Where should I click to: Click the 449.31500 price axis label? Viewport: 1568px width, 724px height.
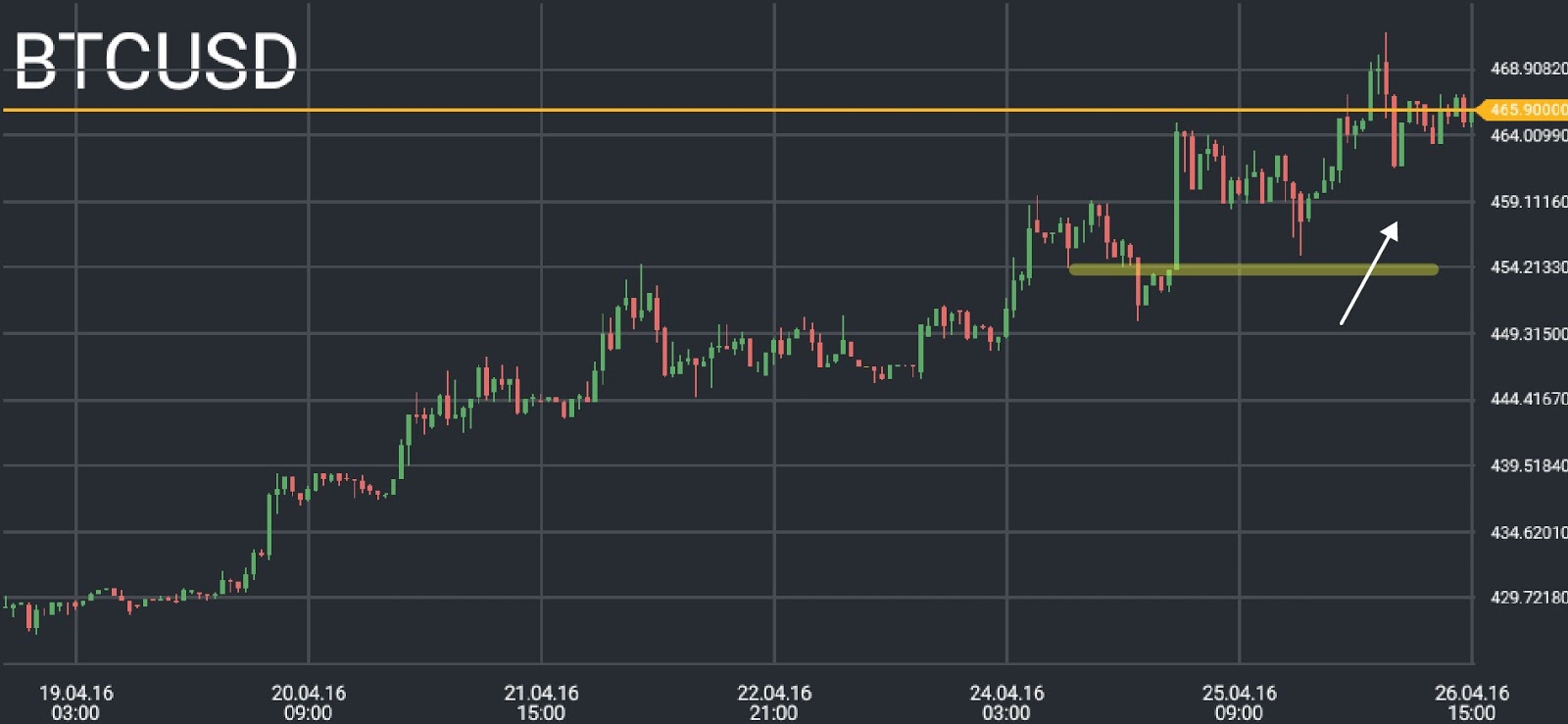1529,334
